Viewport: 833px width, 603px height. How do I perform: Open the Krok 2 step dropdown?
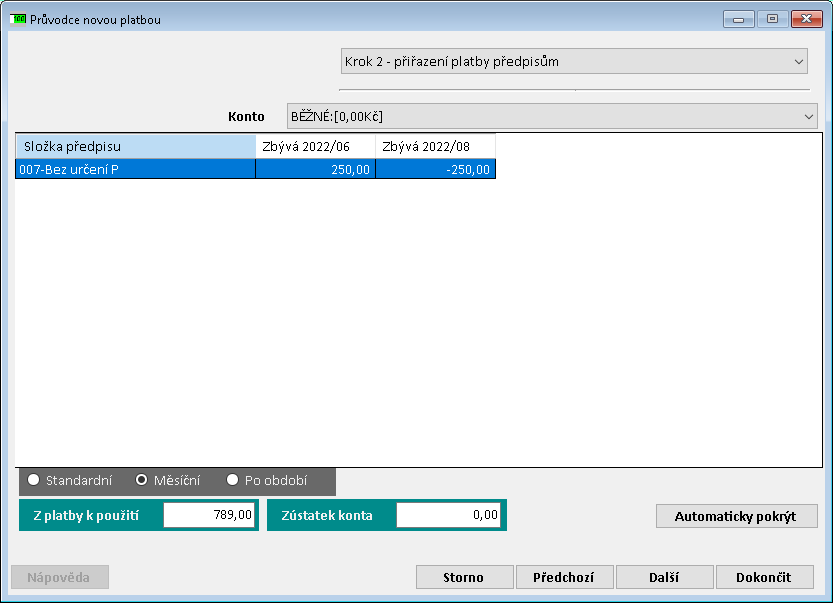(574, 62)
